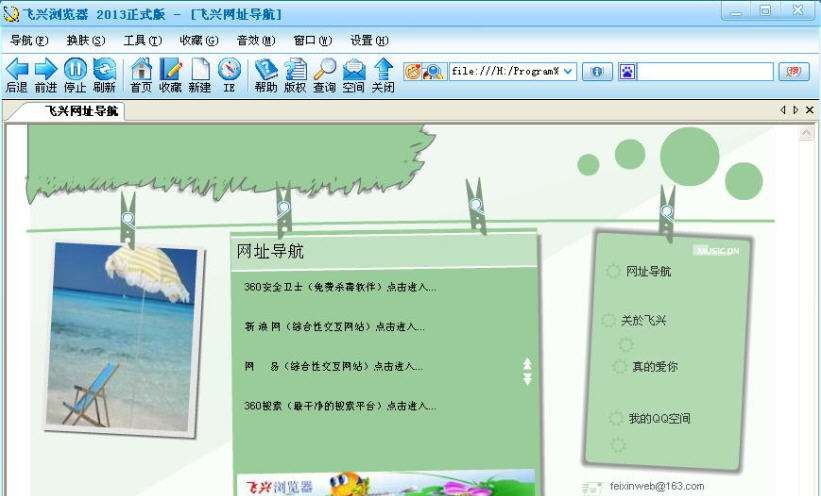Click the cookie face icon beside address bar
The image size is (821, 496).
tap(413, 71)
